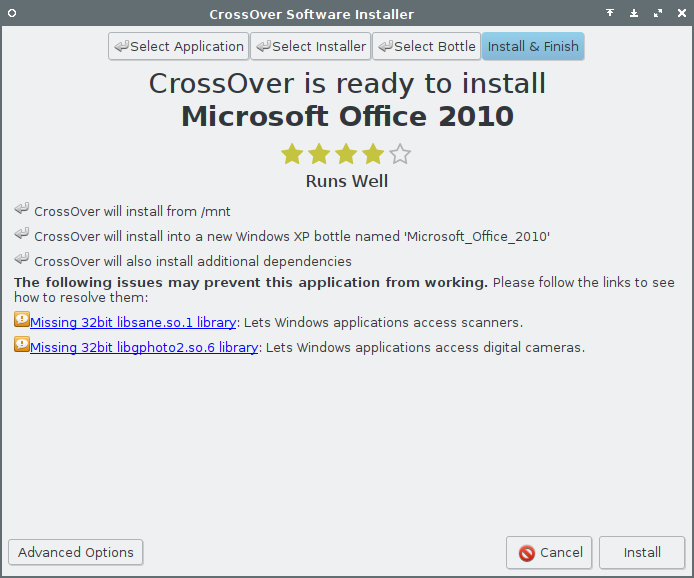
Task: Open Advanced Options
Action: point(76,552)
